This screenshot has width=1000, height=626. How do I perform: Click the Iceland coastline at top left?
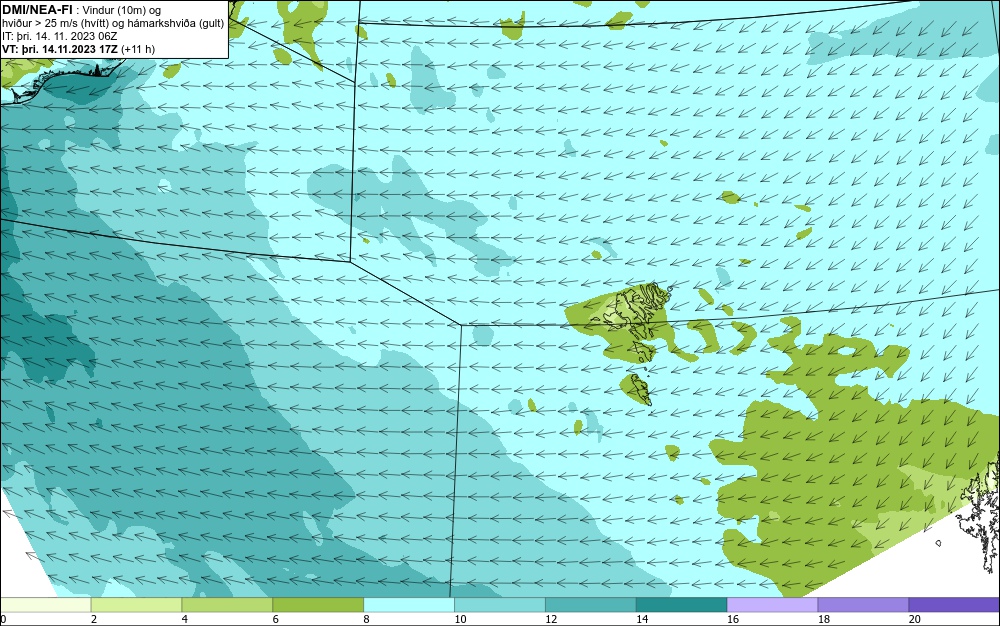(x=61, y=80)
